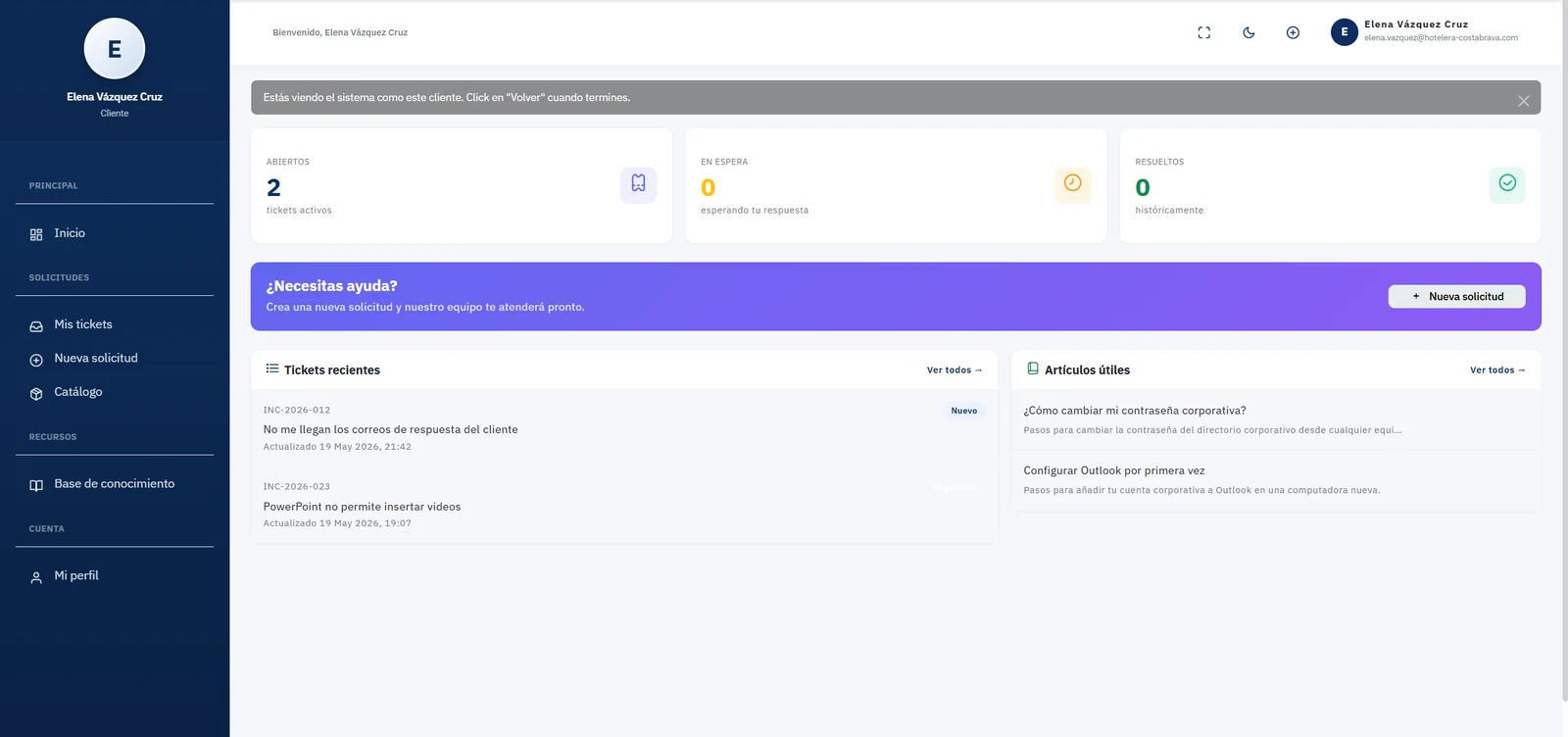Viewport: 1568px width, 737px height.
Task: Click the plus circle icon in header
Action: pyautogui.click(x=1293, y=32)
